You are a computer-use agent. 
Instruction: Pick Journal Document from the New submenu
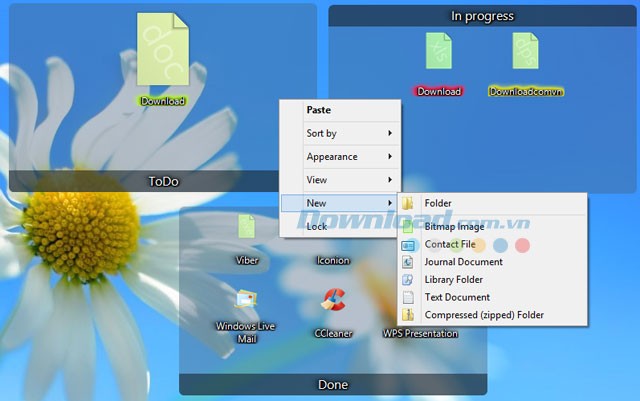[463, 262]
